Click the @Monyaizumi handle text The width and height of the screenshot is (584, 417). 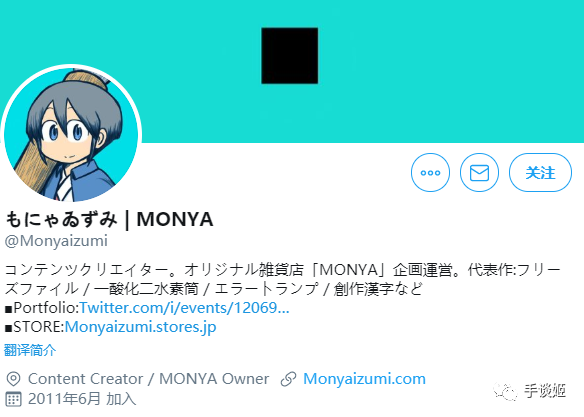coord(56,241)
